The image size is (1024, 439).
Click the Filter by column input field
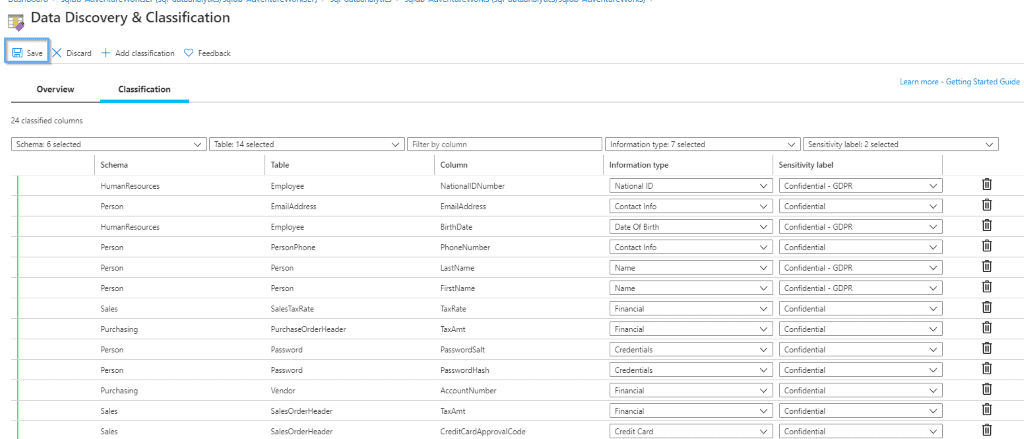point(504,144)
